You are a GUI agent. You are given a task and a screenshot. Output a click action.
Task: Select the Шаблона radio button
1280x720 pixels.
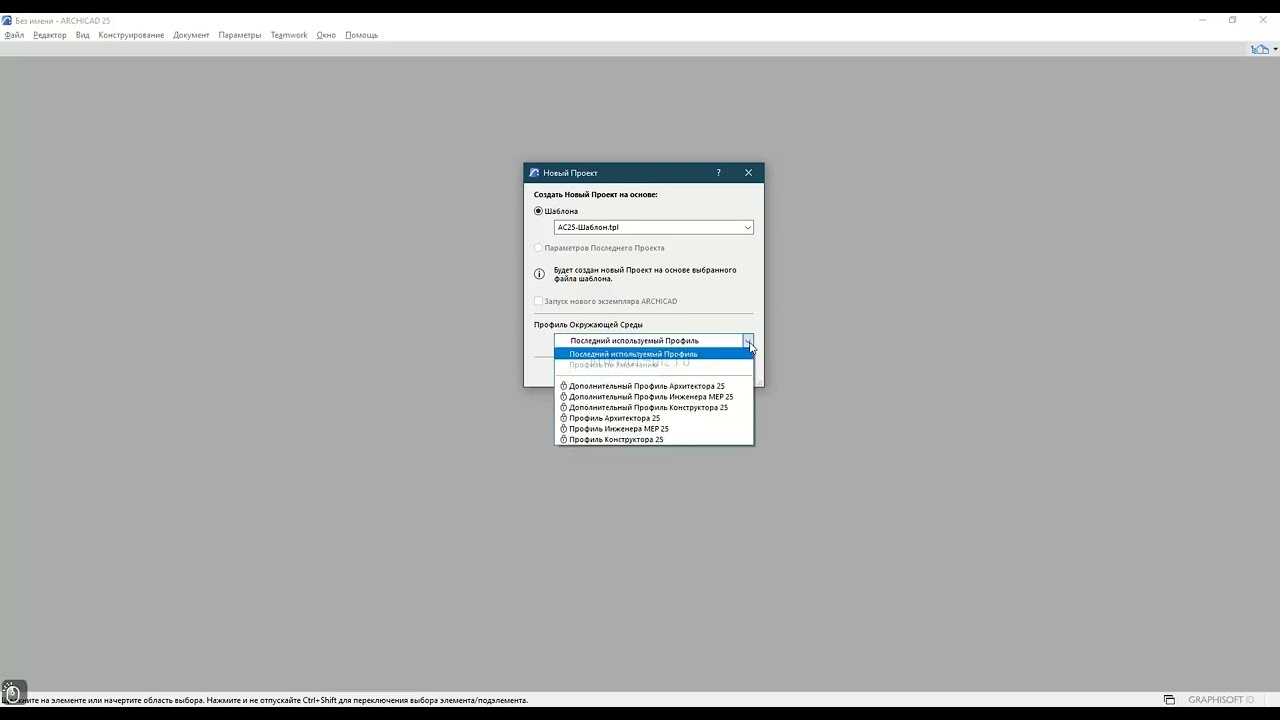tap(538, 211)
